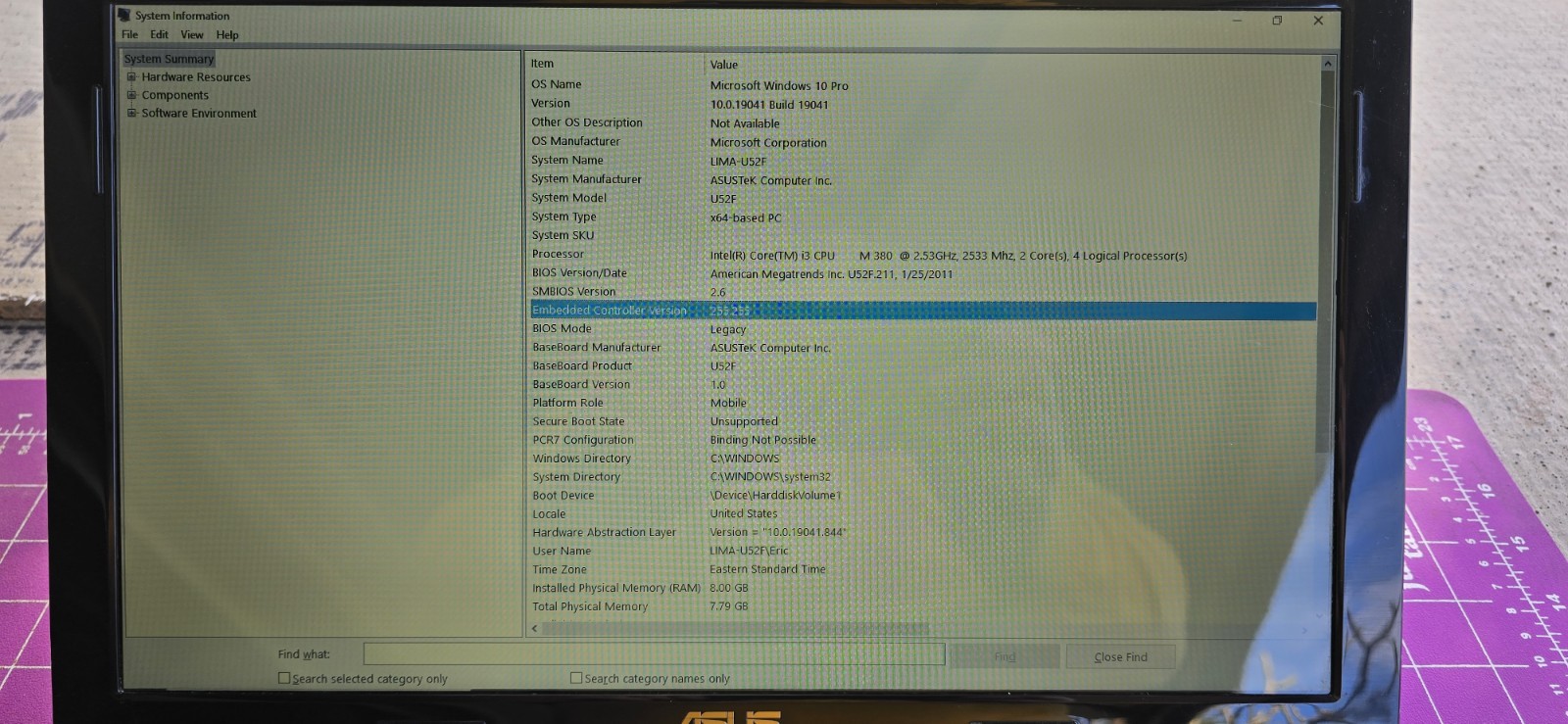Select the Software Environment tree item
The width and height of the screenshot is (1568, 724).
pos(199,114)
